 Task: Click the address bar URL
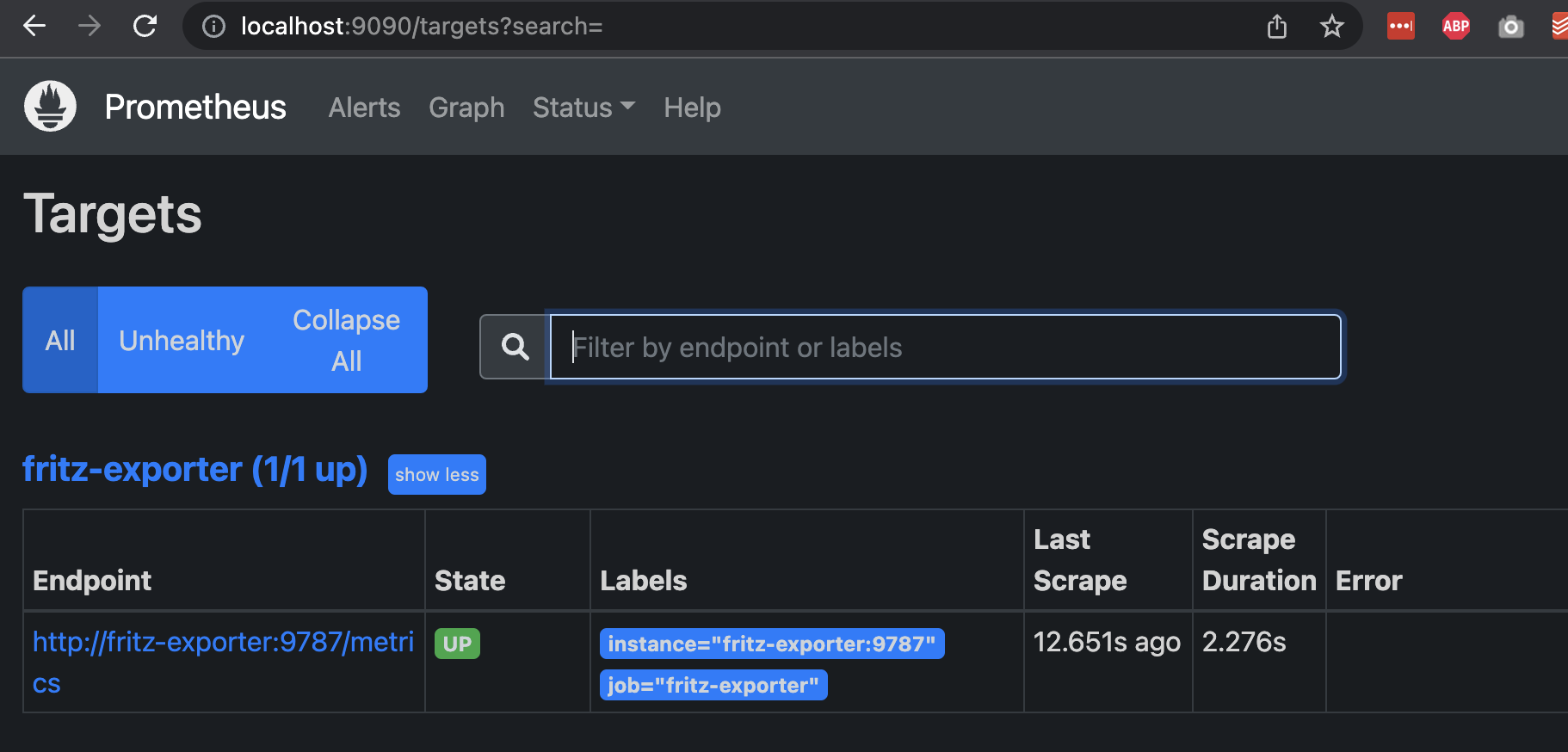tap(422, 27)
